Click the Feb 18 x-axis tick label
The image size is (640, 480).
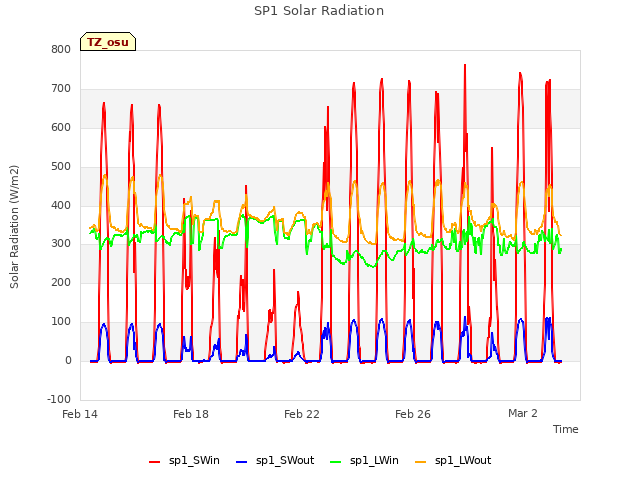(191, 414)
